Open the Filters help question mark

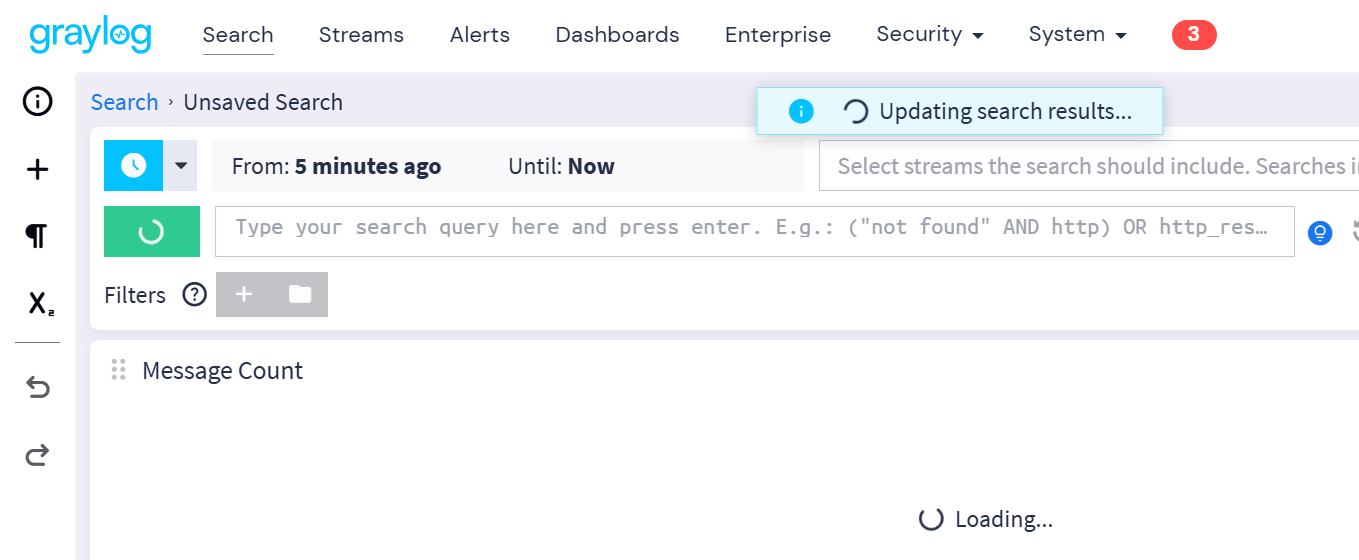click(194, 295)
